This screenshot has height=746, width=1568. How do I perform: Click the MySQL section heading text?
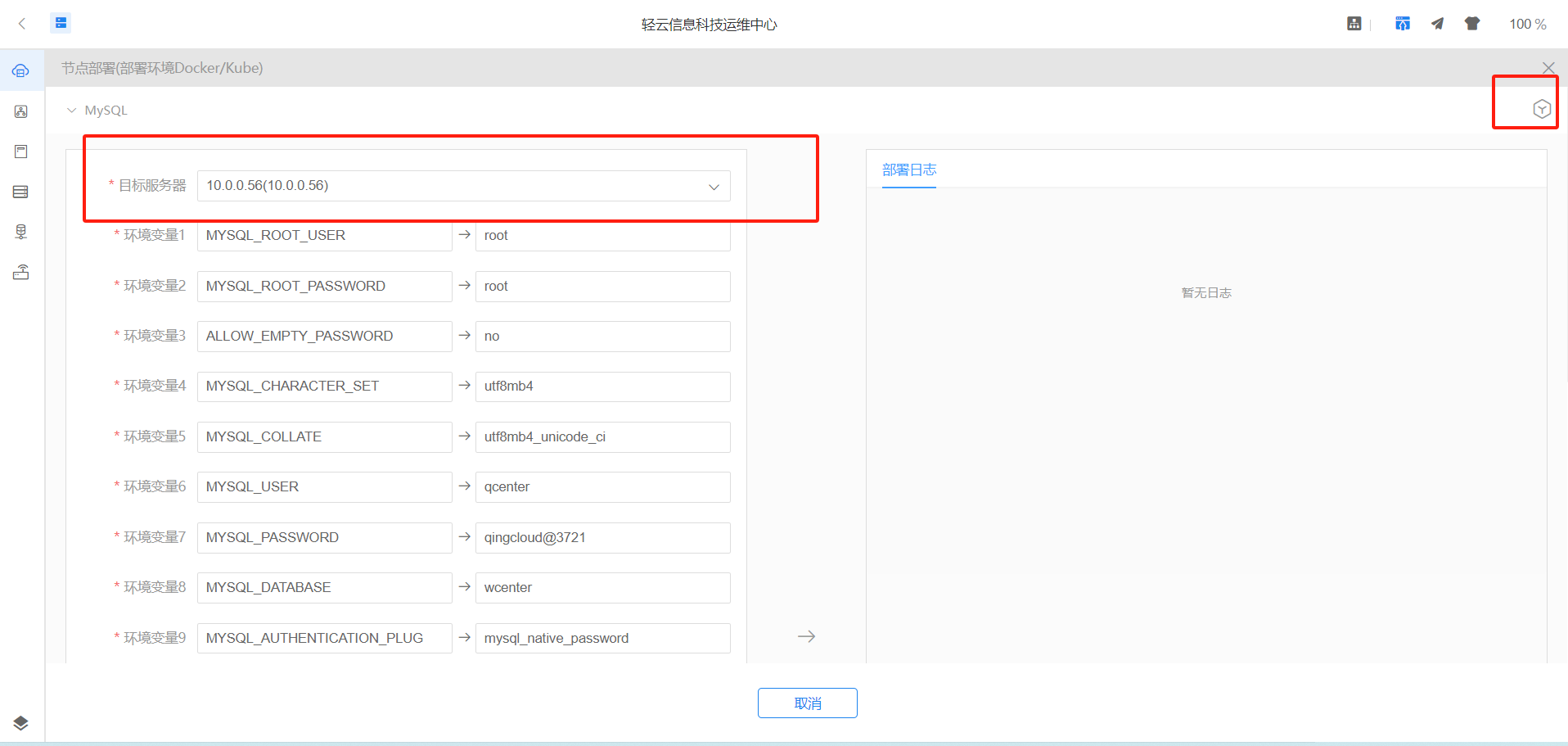click(106, 111)
